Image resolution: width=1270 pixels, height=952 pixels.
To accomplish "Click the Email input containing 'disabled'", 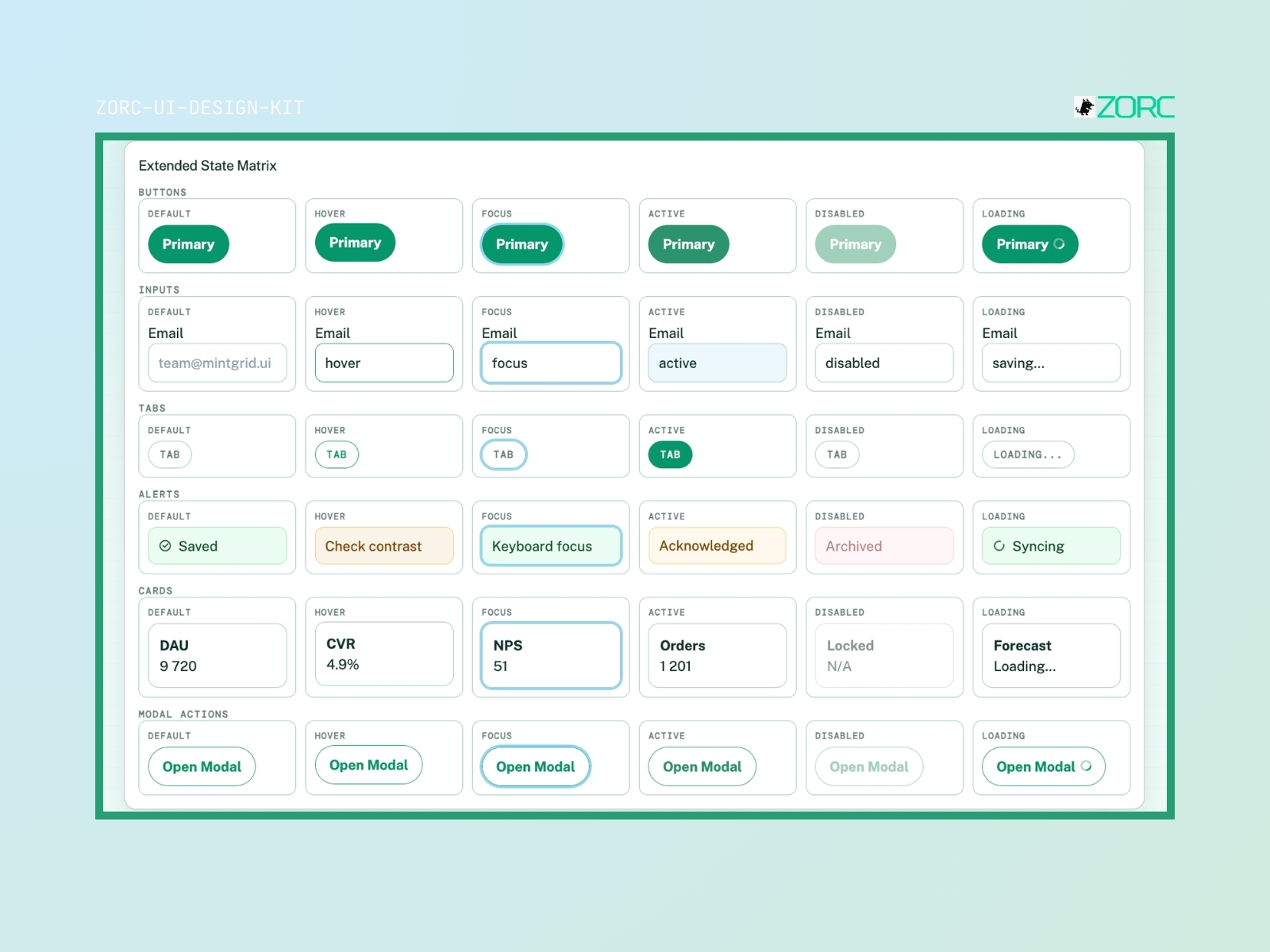I will coord(884,363).
